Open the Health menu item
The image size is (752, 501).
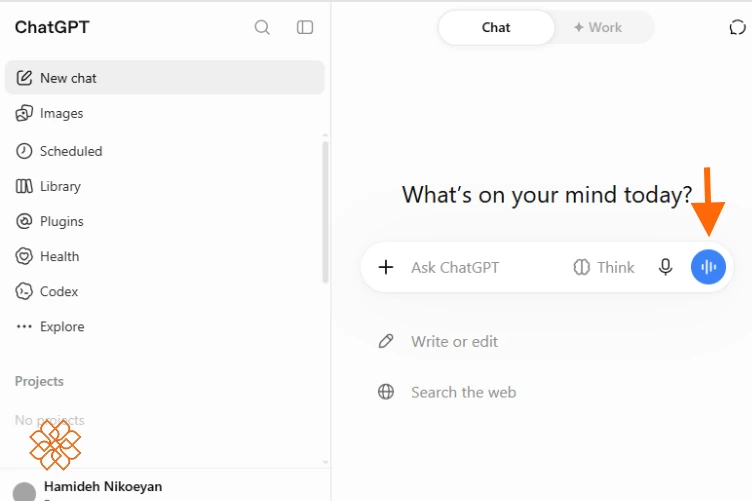[x=164, y=256]
